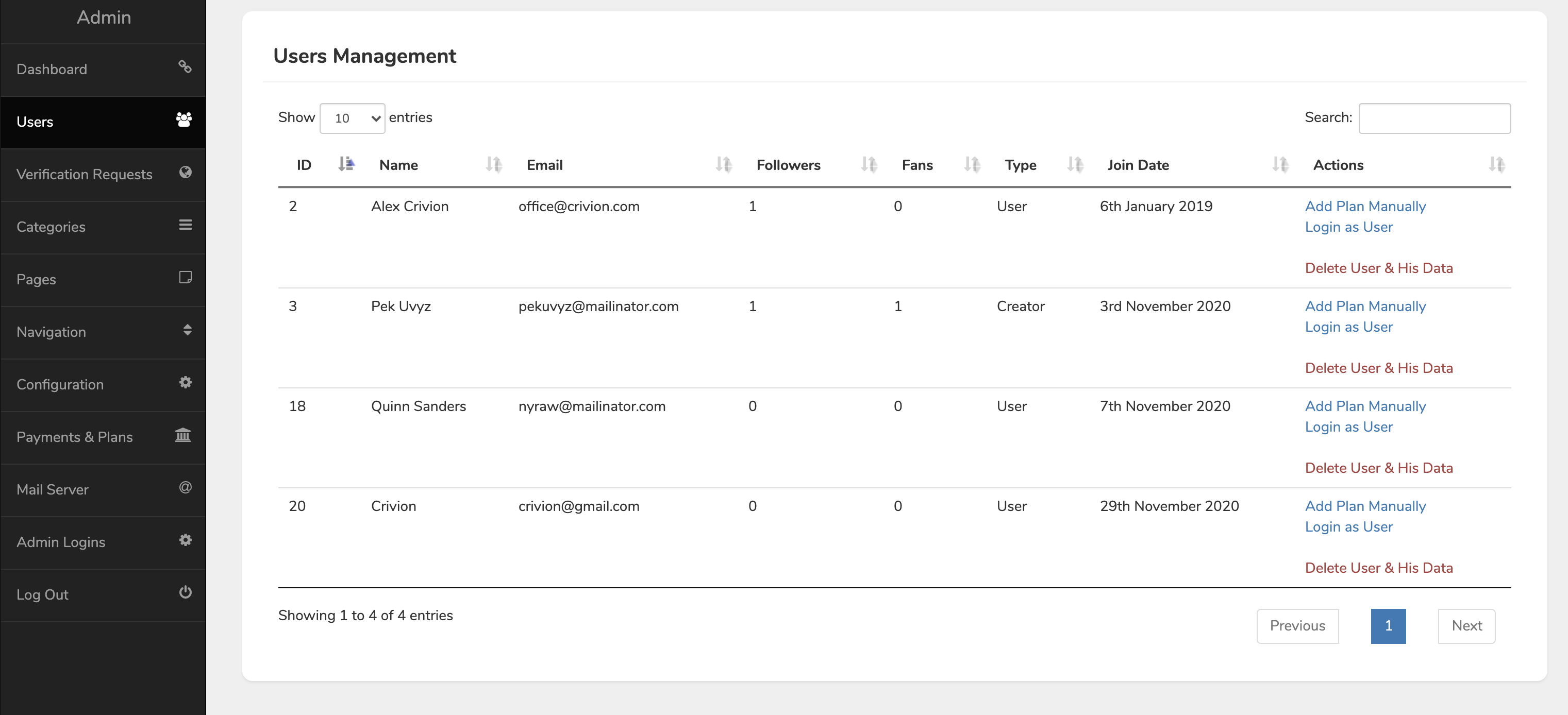This screenshot has width=1568, height=715.
Task: Login as User Alex Crivion
Action: (1349, 227)
